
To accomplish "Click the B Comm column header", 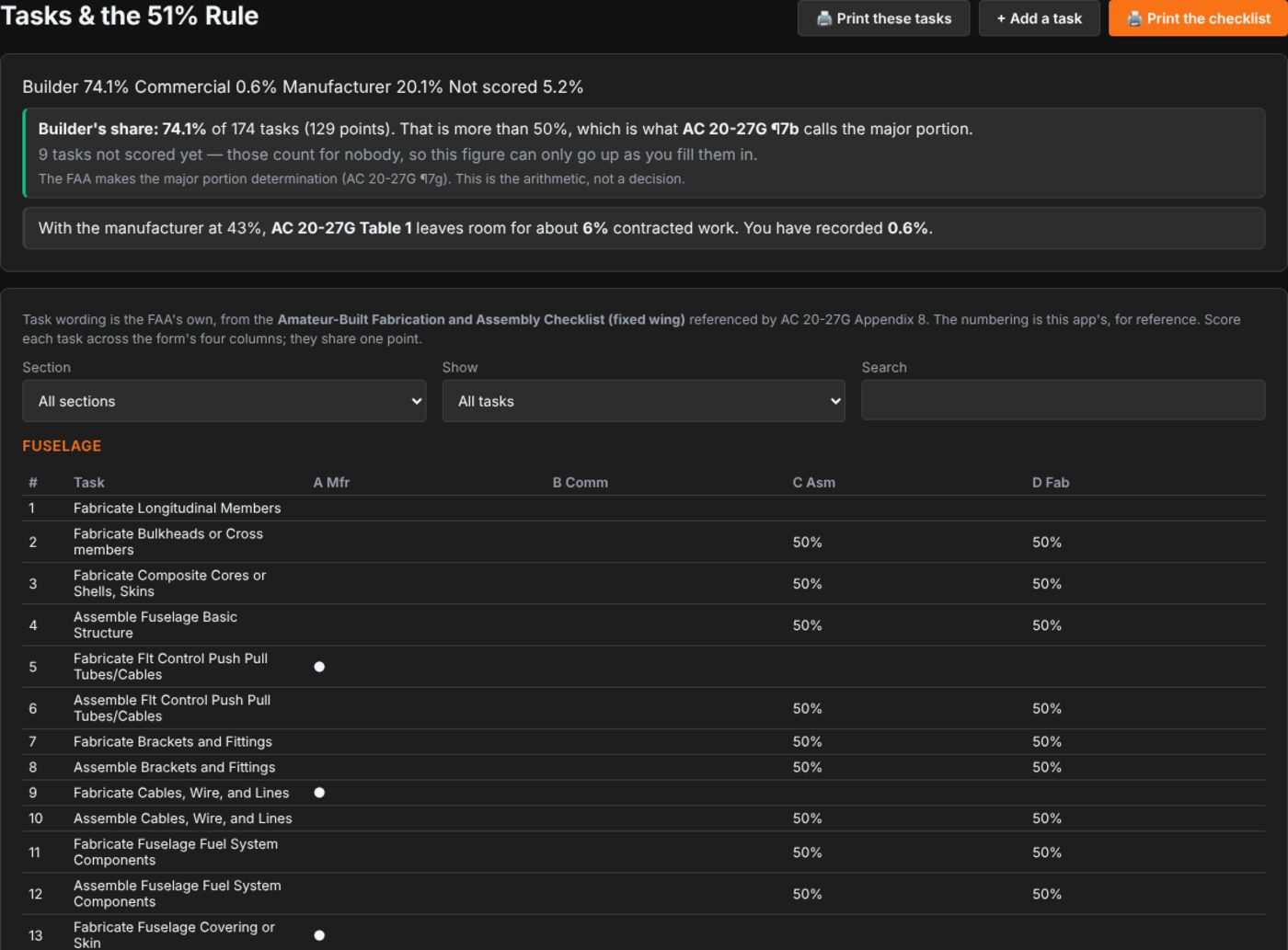I will 581,483.
